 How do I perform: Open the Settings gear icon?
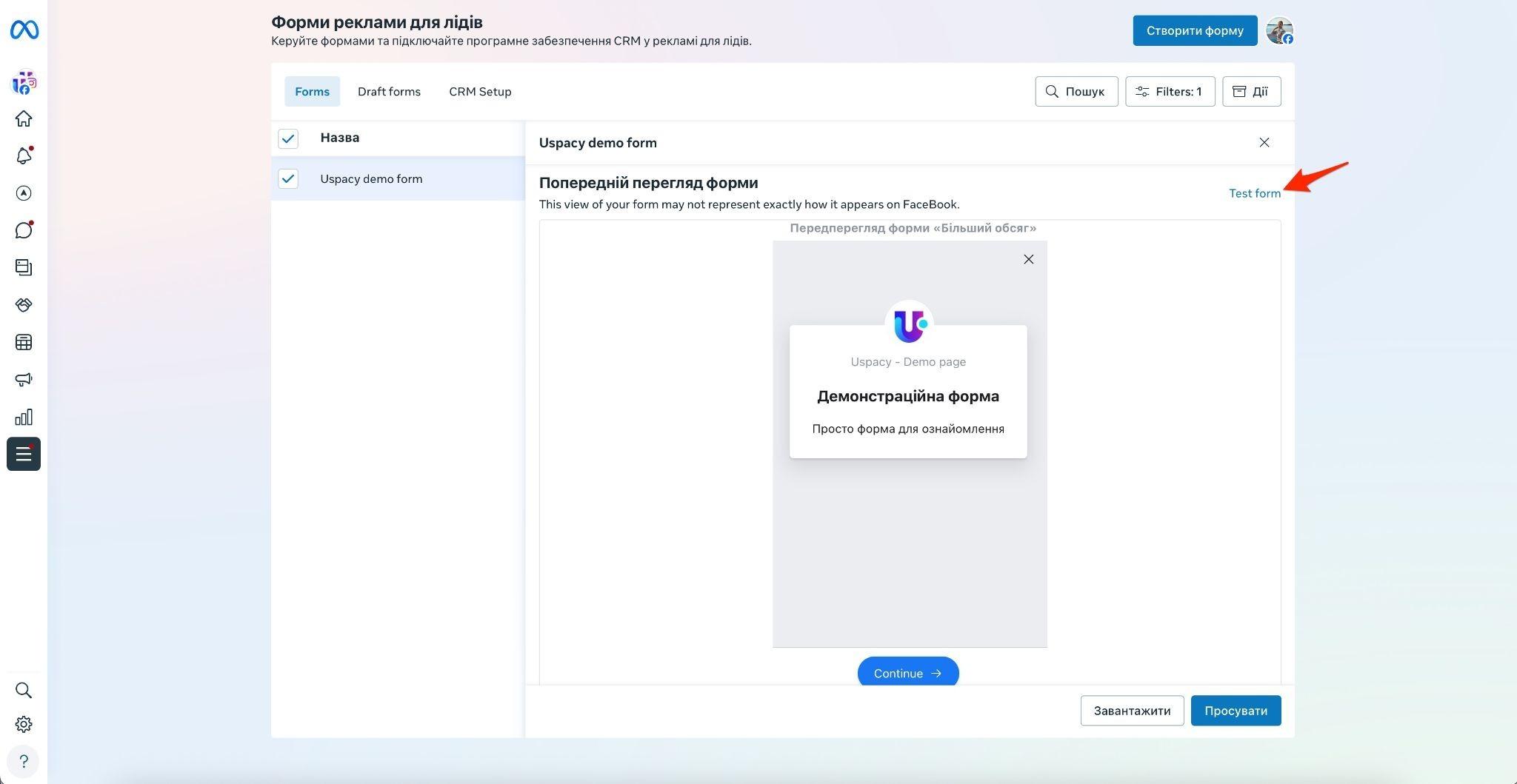(24, 724)
